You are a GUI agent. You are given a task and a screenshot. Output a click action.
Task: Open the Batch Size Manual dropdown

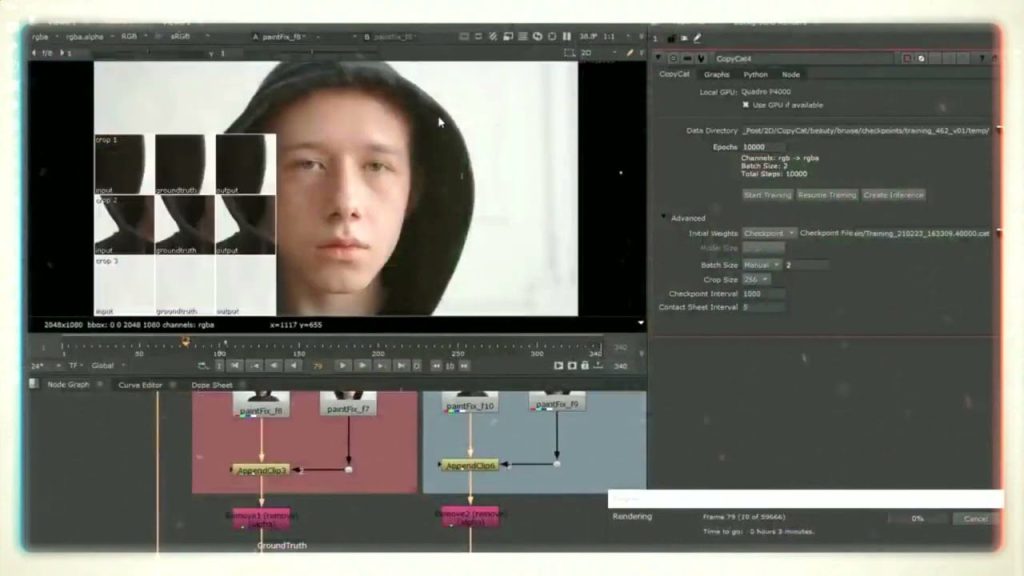(762, 264)
